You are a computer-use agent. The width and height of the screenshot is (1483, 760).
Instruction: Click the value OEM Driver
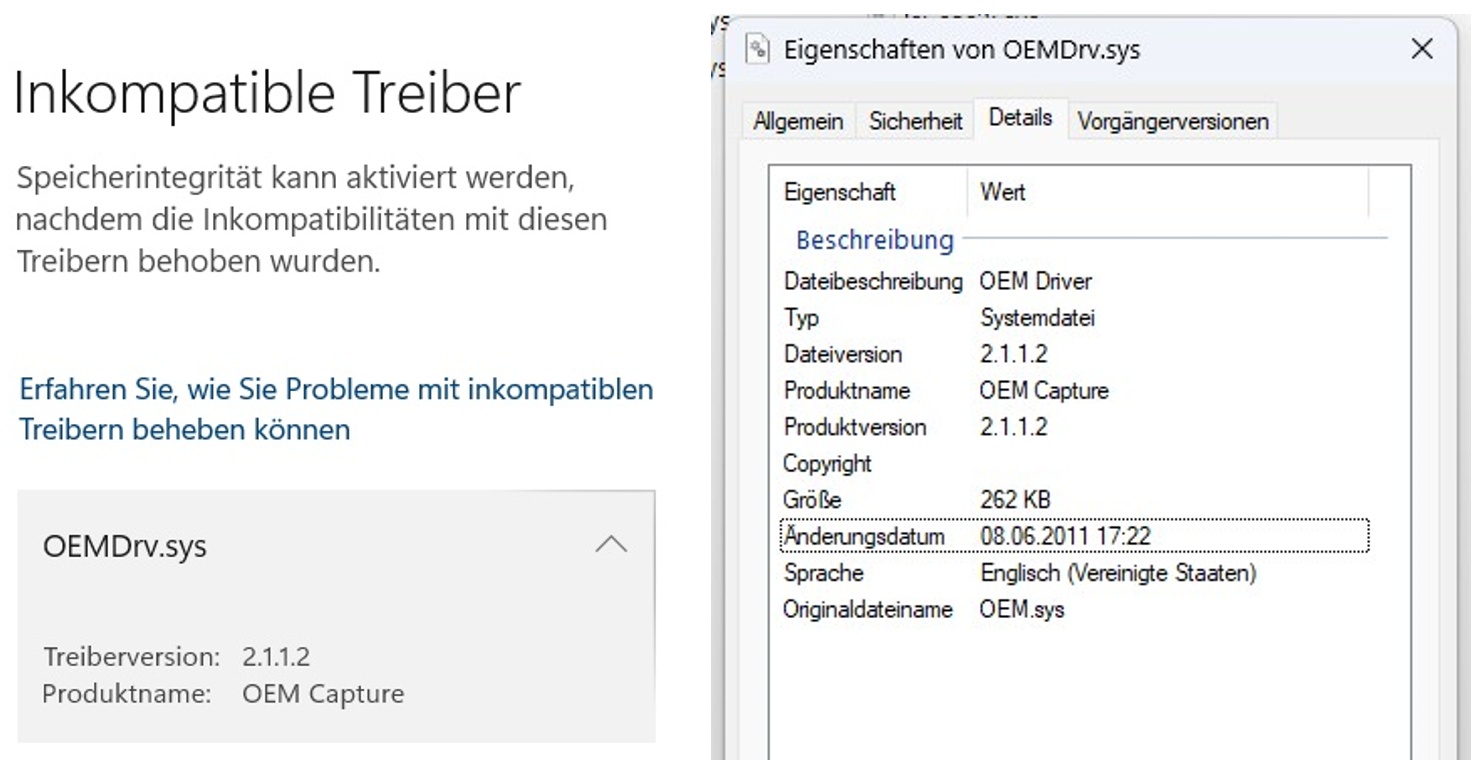tap(1036, 281)
